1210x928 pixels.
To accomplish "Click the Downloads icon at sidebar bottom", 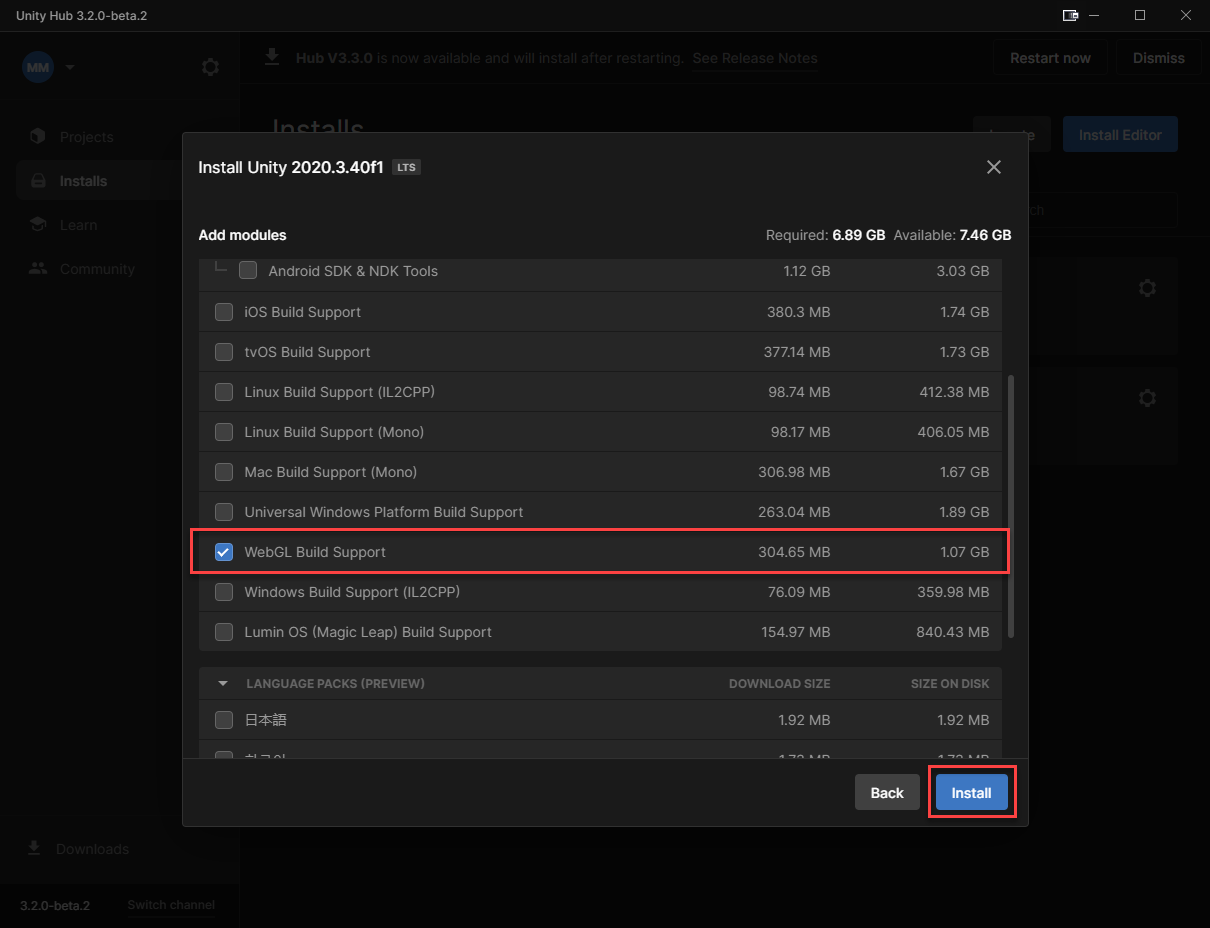I will (x=34, y=848).
